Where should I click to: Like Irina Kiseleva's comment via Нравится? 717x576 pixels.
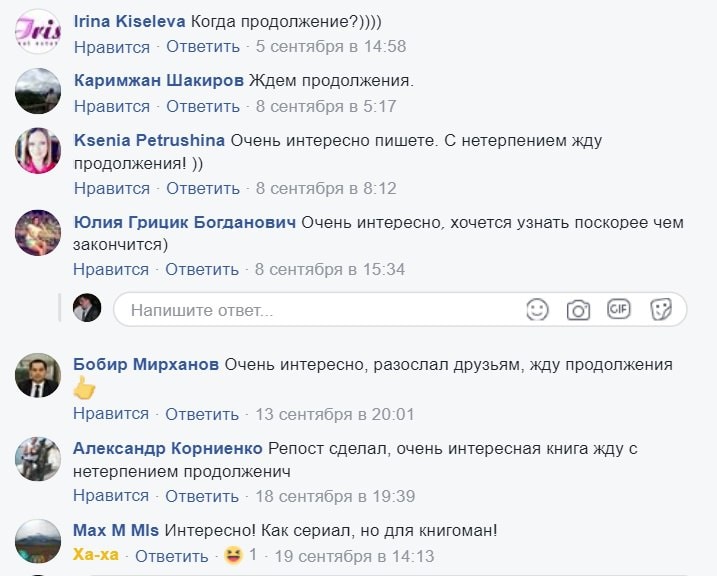[x=111, y=47]
